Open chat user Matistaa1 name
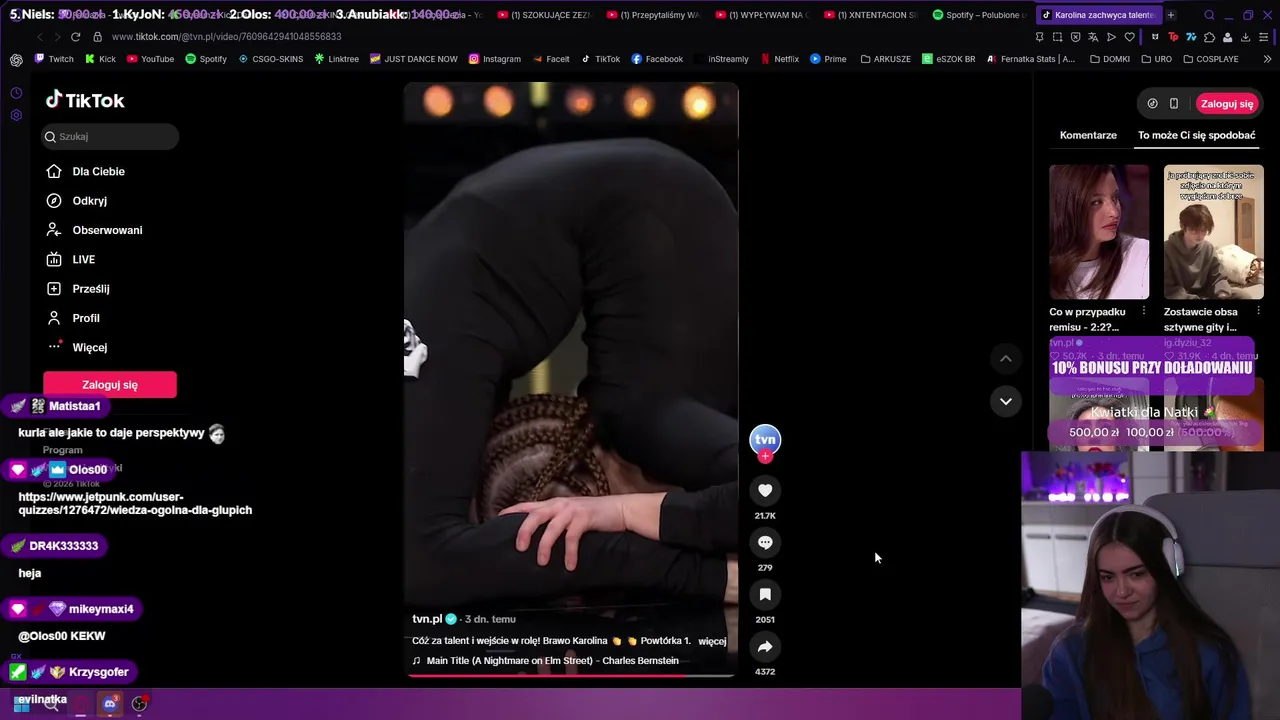 [x=75, y=407]
